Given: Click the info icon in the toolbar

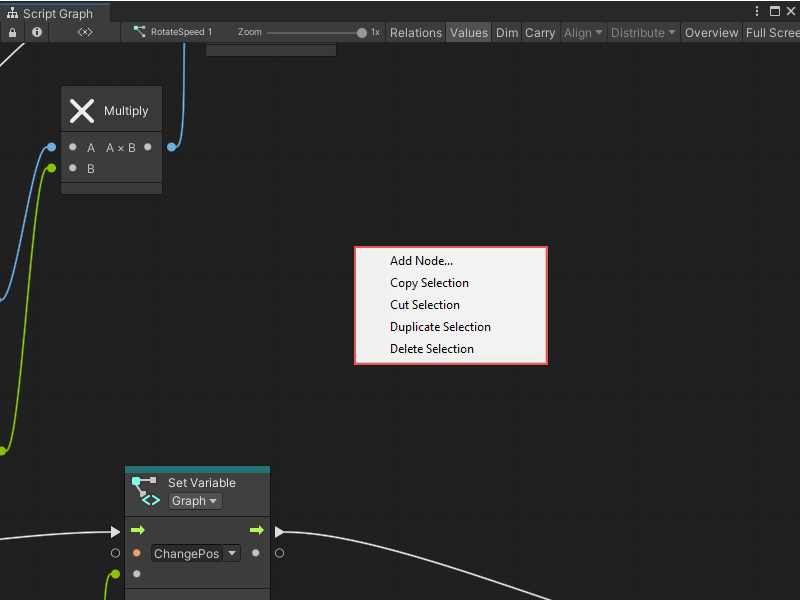Looking at the screenshot, I should pyautogui.click(x=36, y=32).
